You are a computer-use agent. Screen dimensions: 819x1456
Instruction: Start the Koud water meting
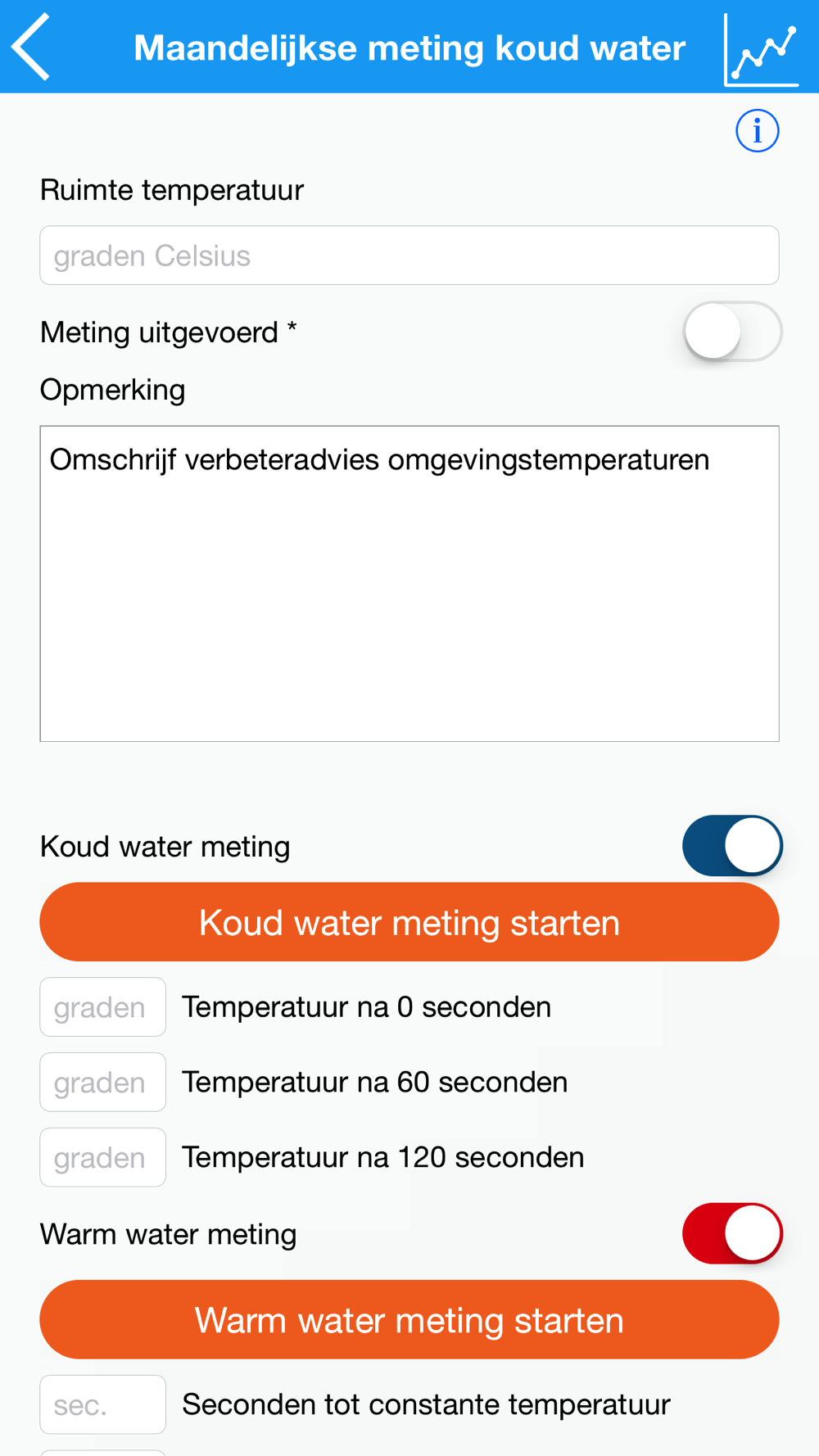click(x=409, y=922)
